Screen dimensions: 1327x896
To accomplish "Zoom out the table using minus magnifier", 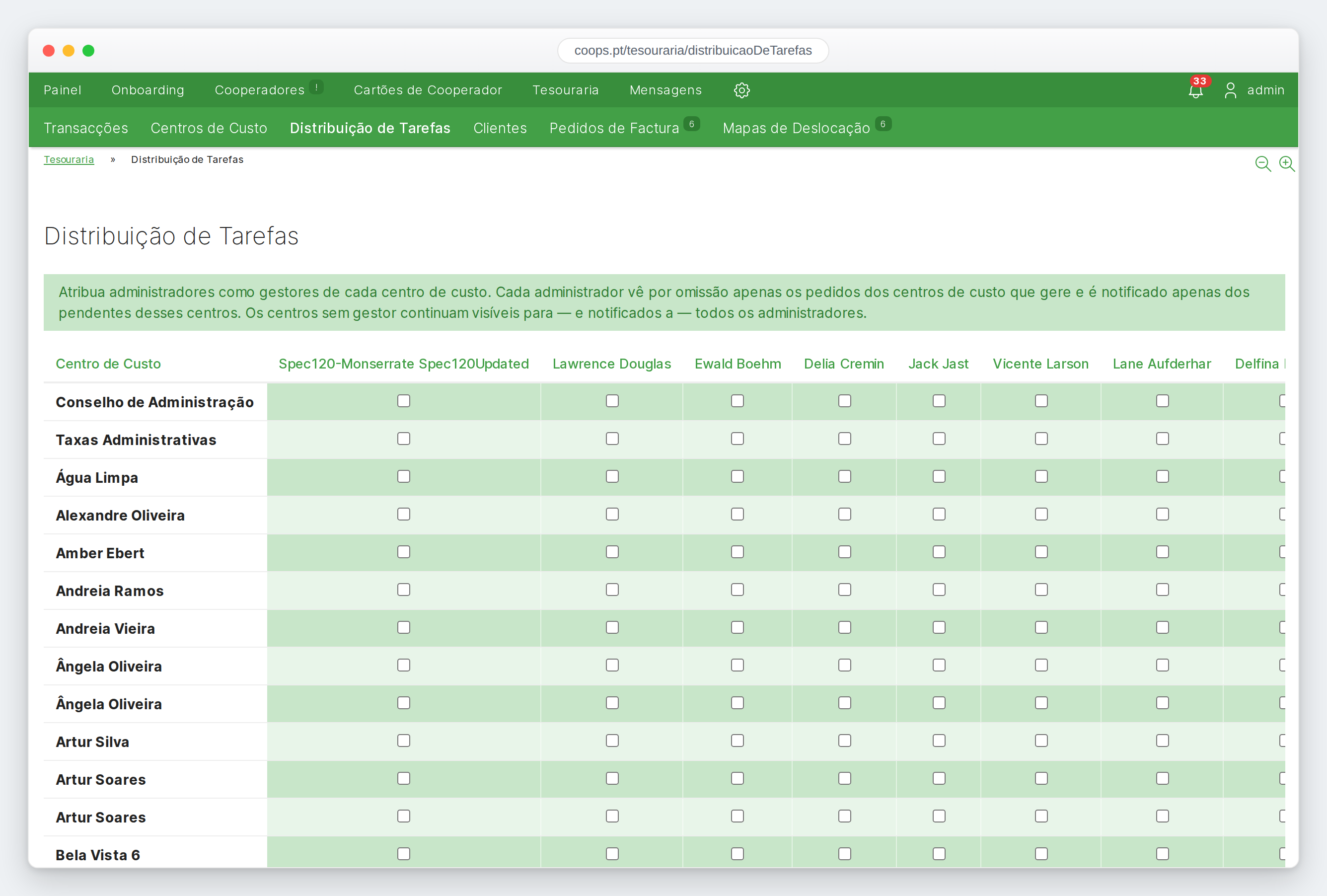I will pos(1262,164).
